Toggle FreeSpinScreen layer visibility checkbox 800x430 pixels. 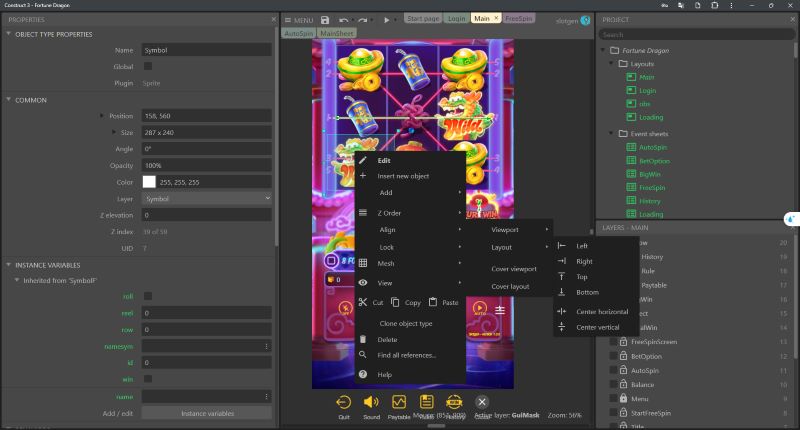click(x=613, y=341)
